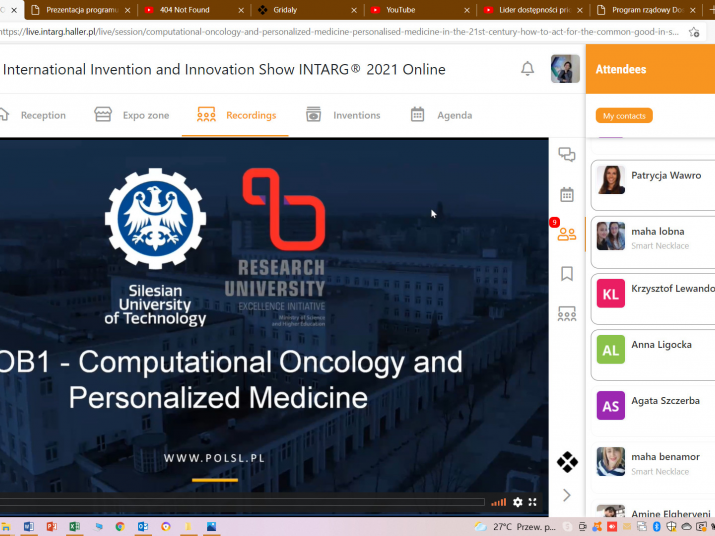This screenshot has width=715, height=536.
Task: Open the bookmark icon in the sidebar
Action: coord(567,274)
